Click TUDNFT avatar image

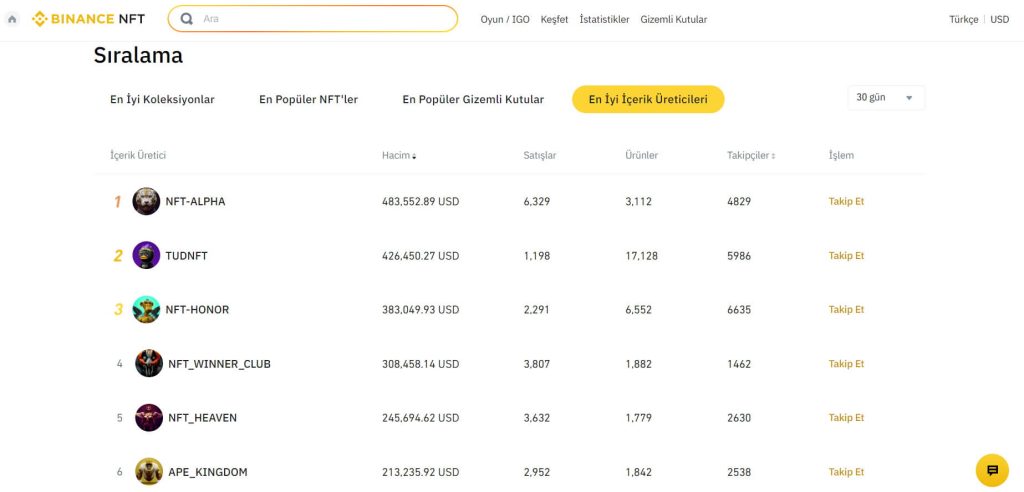click(146, 255)
